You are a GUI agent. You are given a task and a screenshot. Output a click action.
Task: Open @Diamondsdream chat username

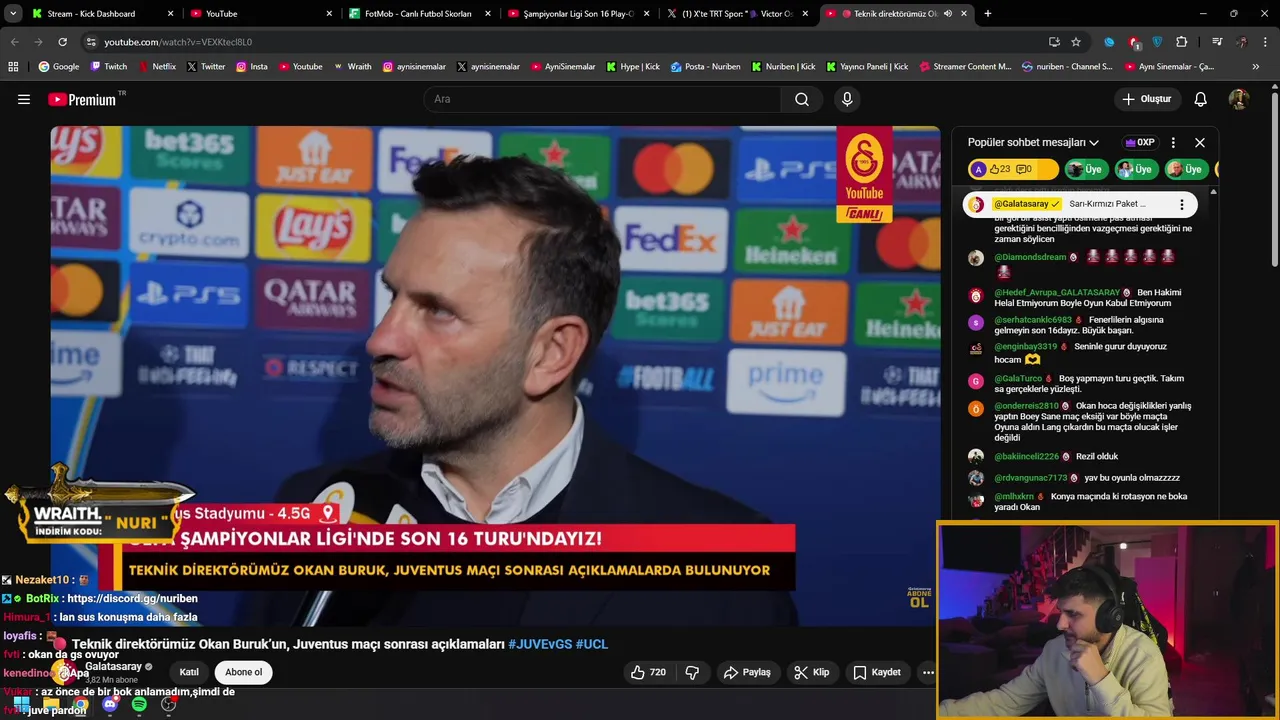click(x=1030, y=257)
